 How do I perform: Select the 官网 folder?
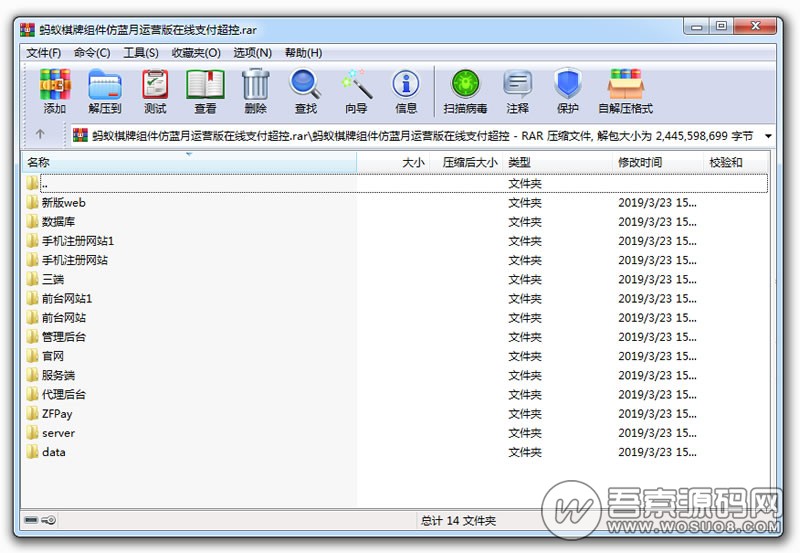tap(396, 356)
